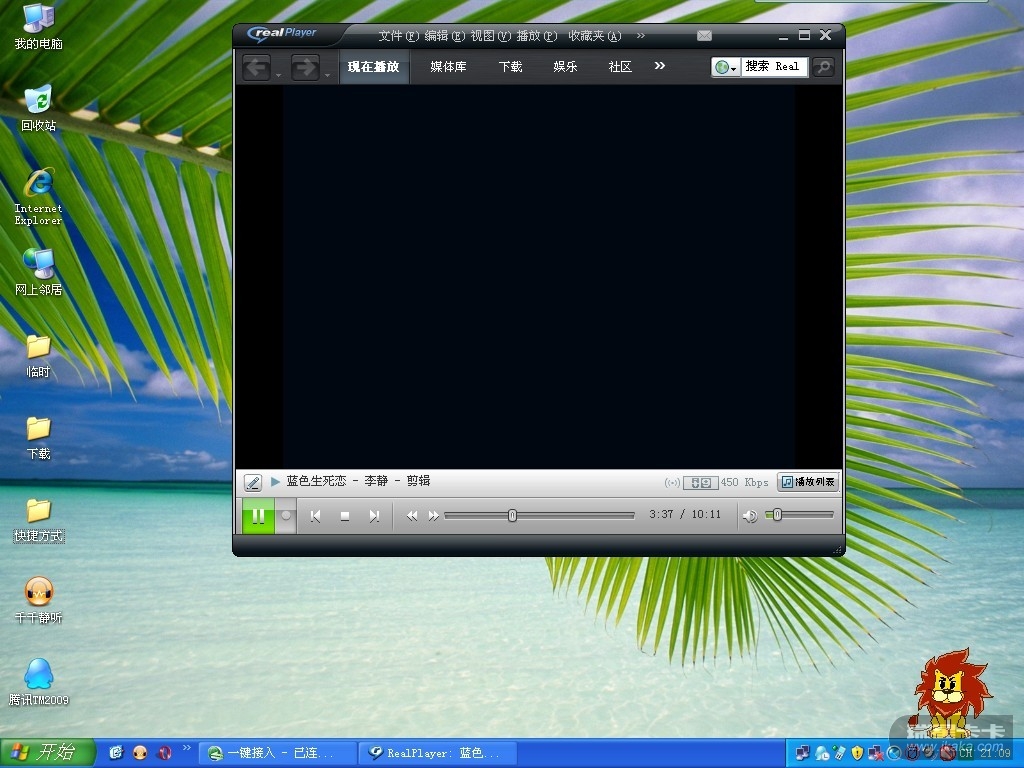
Task: Open the 文件(F) menu
Action: pyautogui.click(x=398, y=36)
